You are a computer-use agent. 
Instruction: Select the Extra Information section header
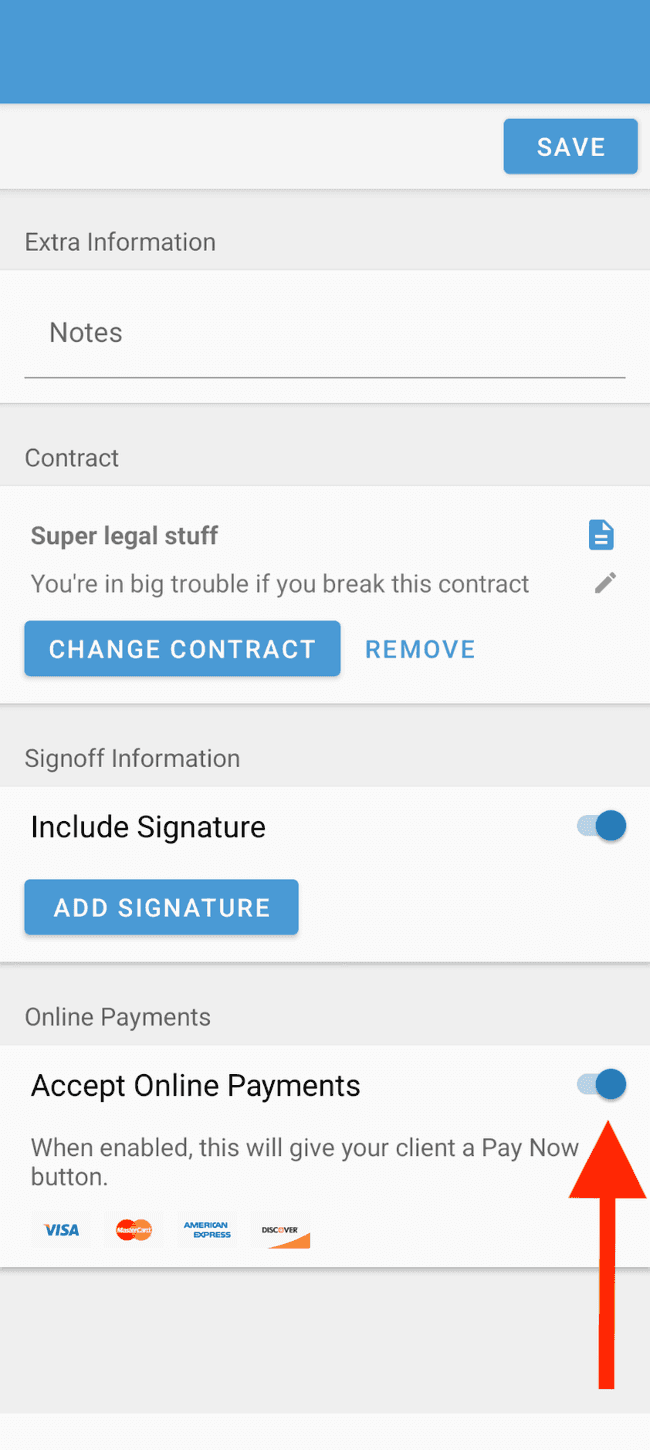tap(120, 241)
